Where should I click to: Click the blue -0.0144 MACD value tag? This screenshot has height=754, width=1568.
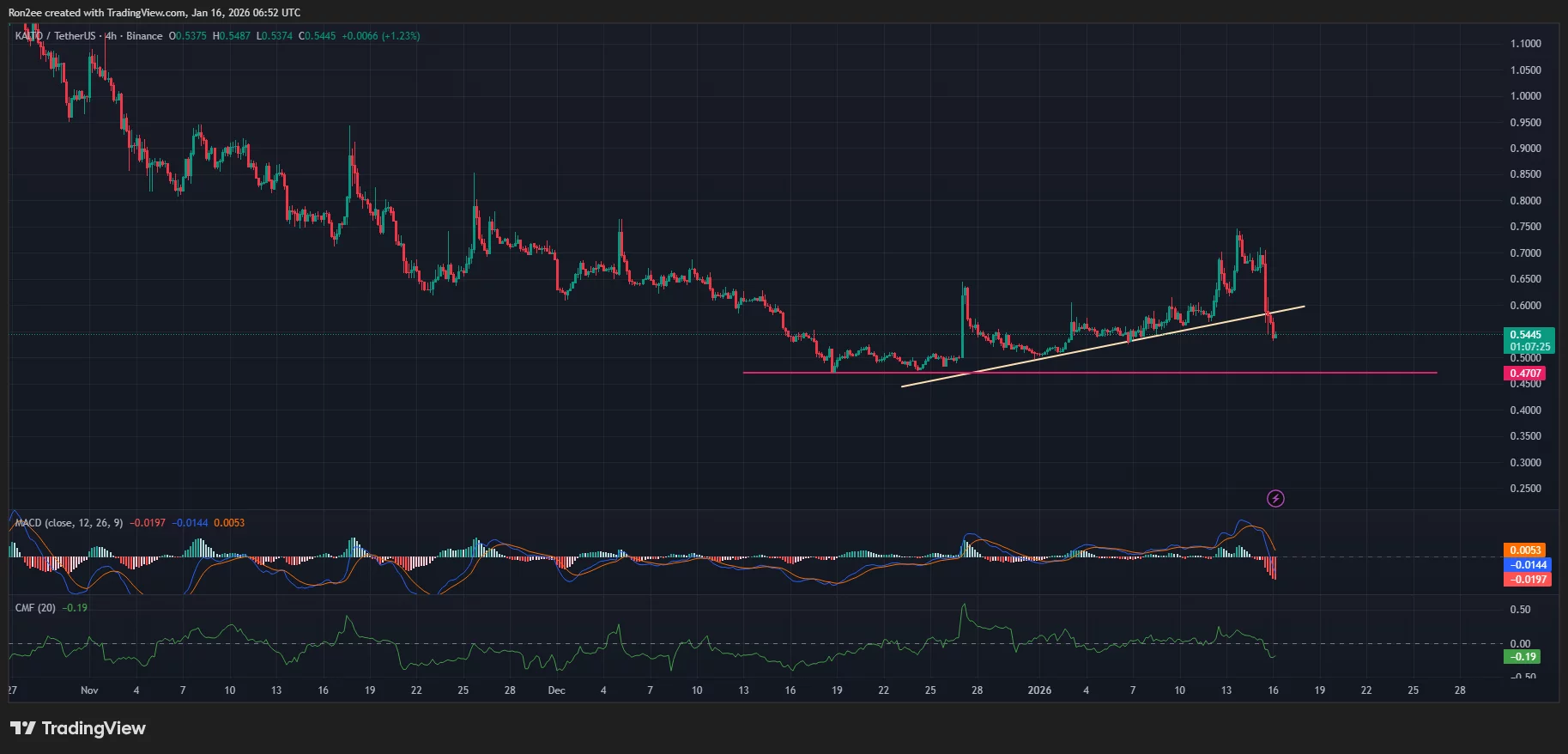click(1527, 565)
